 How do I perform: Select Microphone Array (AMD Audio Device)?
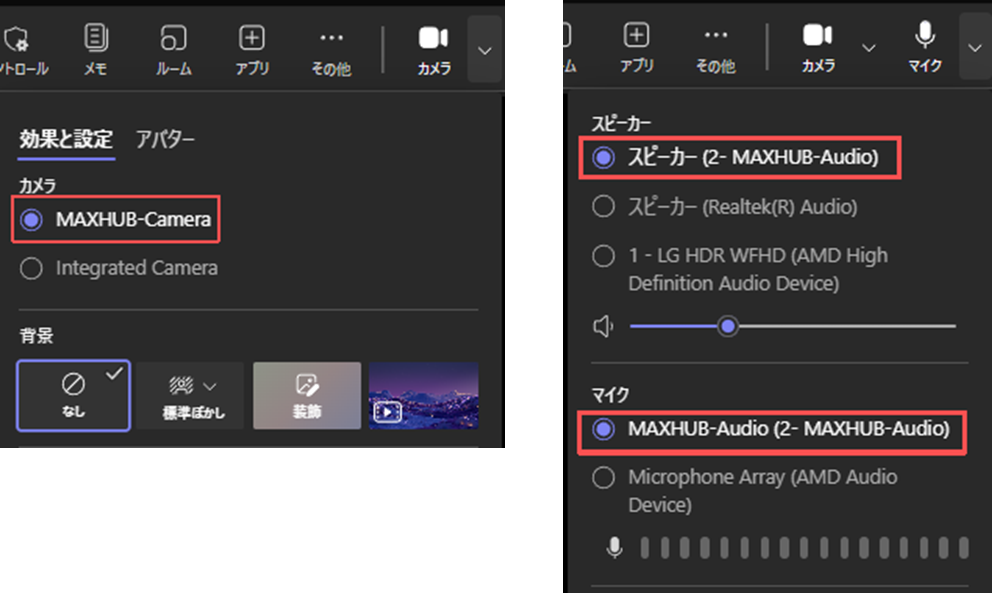[x=745, y=490]
